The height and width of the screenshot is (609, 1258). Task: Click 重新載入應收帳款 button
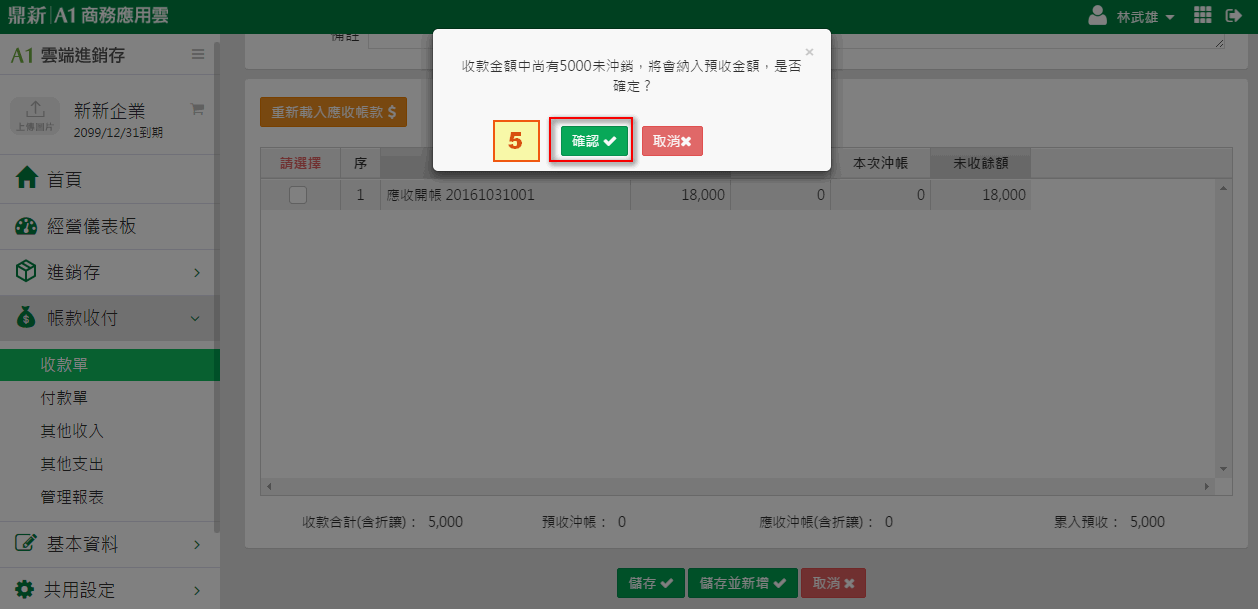[333, 112]
